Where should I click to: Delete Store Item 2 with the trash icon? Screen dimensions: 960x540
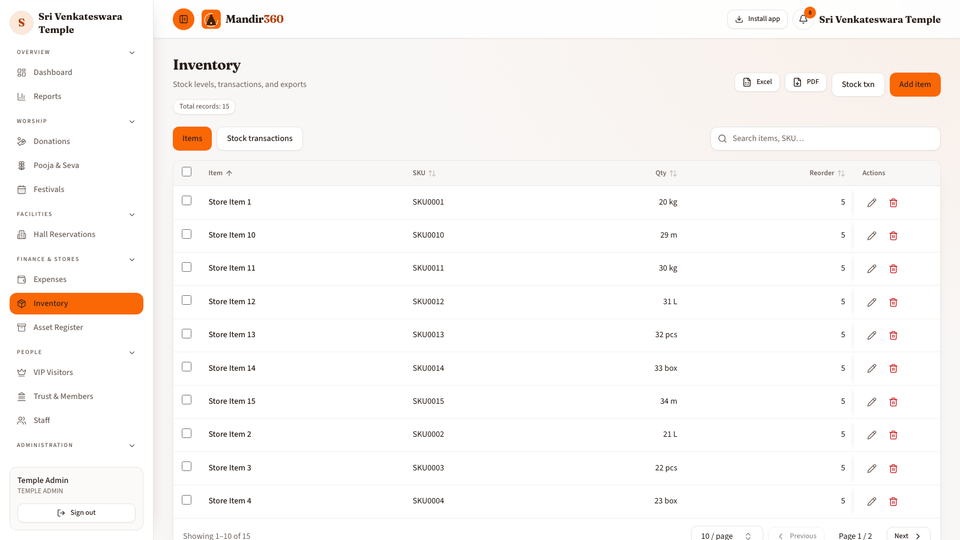[x=893, y=435]
